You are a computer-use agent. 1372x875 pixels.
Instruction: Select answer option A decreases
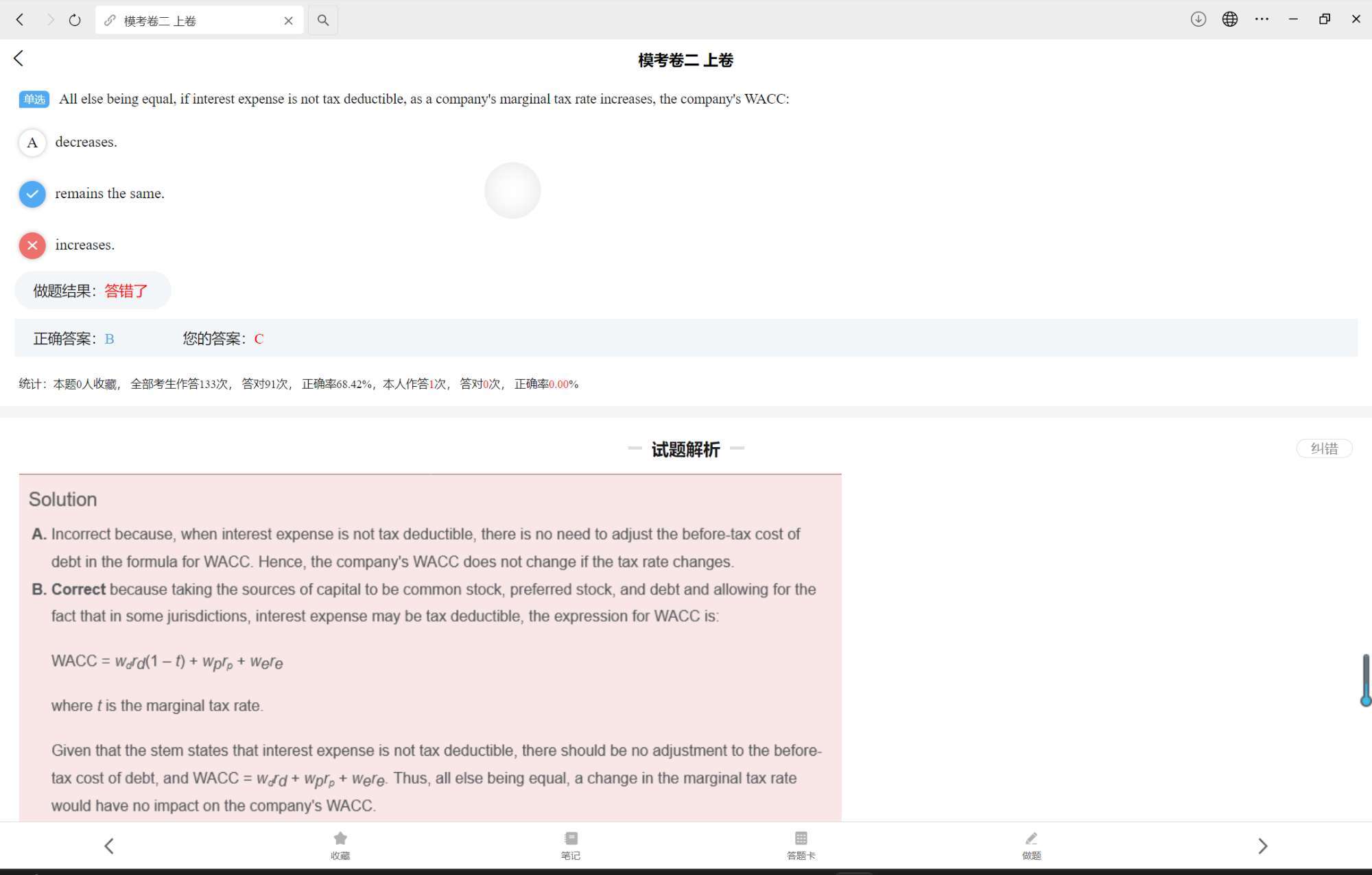pos(32,143)
